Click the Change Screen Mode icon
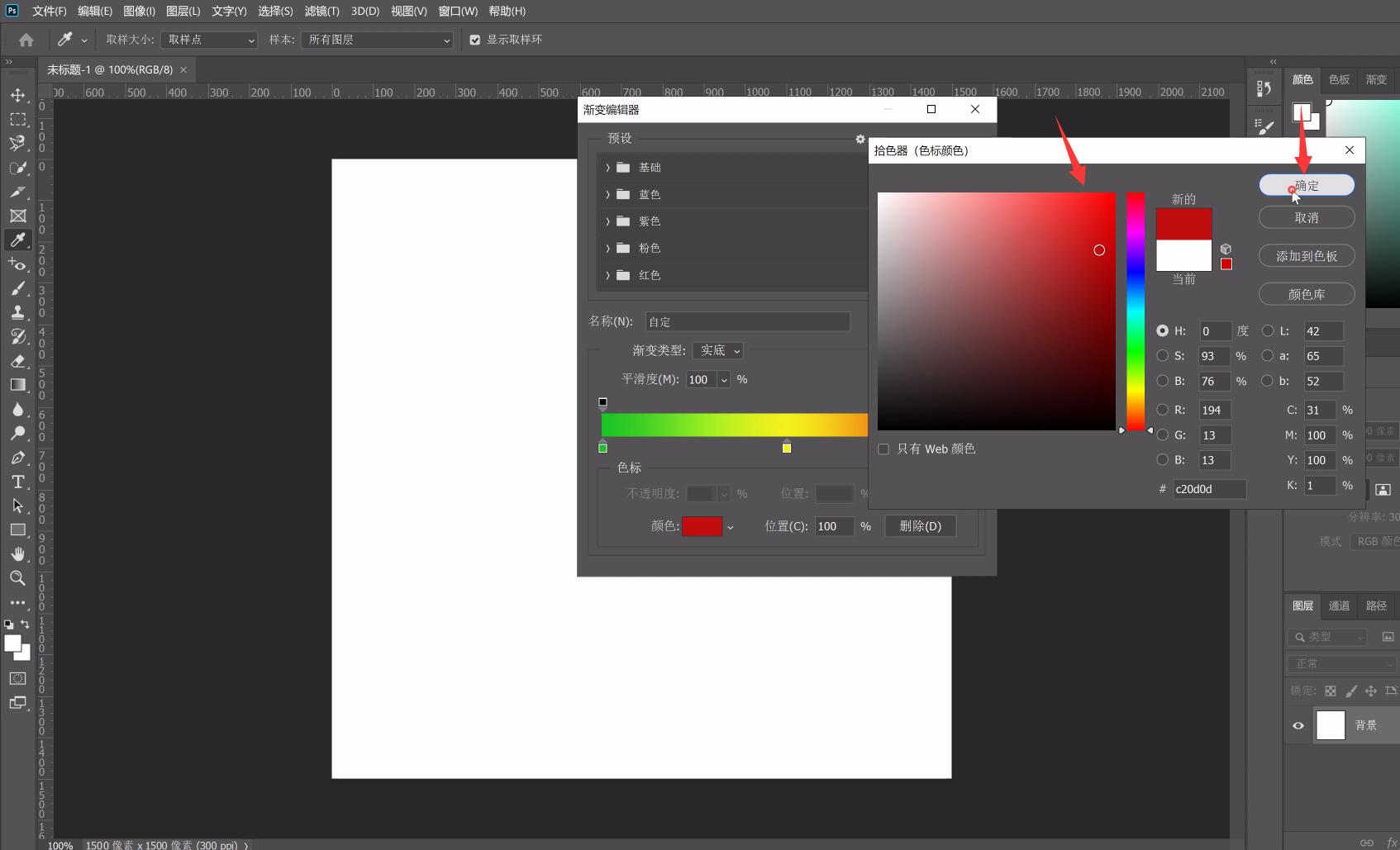1400x850 pixels. pyautogui.click(x=17, y=703)
